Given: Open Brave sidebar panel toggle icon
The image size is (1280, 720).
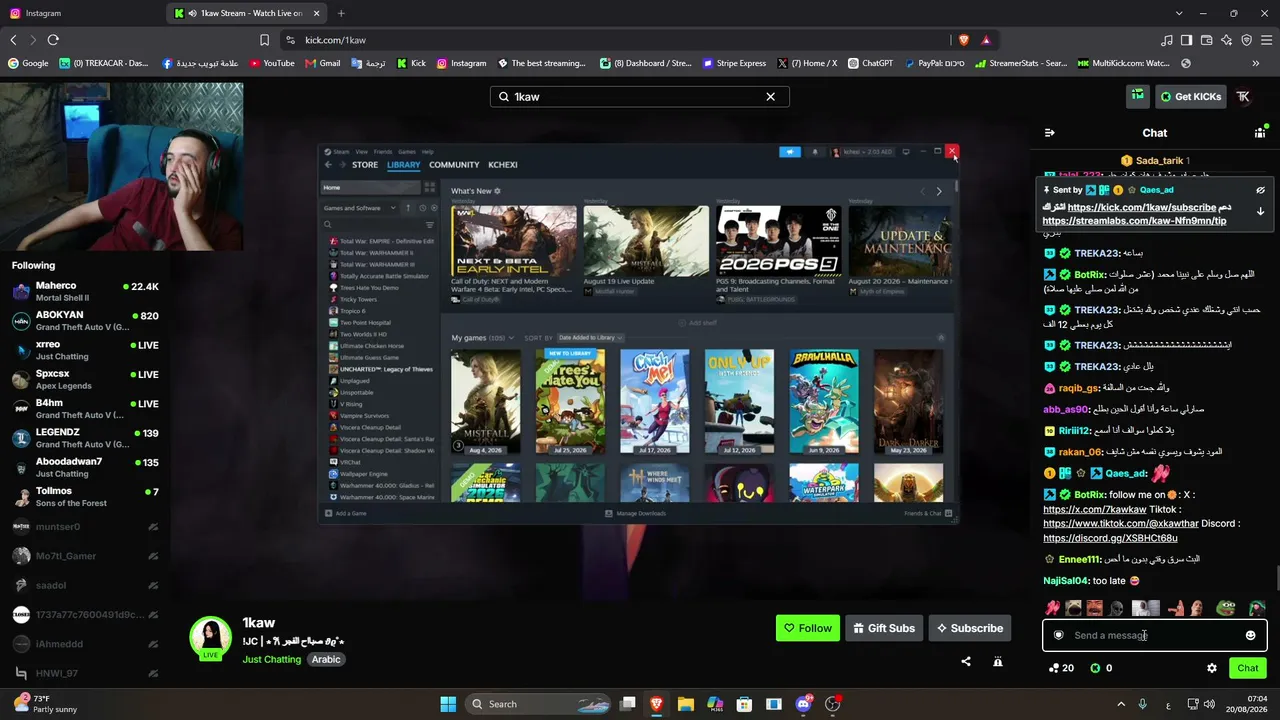Looking at the screenshot, I should [x=1186, y=40].
